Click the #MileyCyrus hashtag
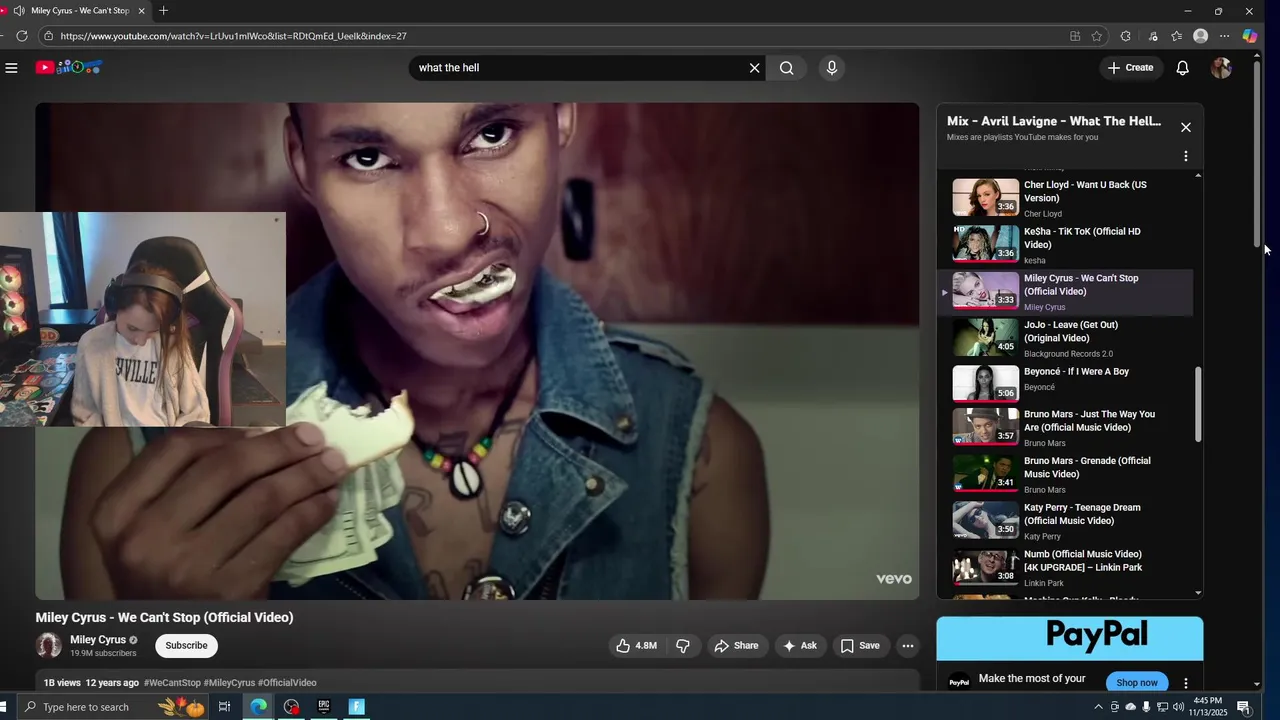The width and height of the screenshot is (1280, 720). click(x=229, y=683)
